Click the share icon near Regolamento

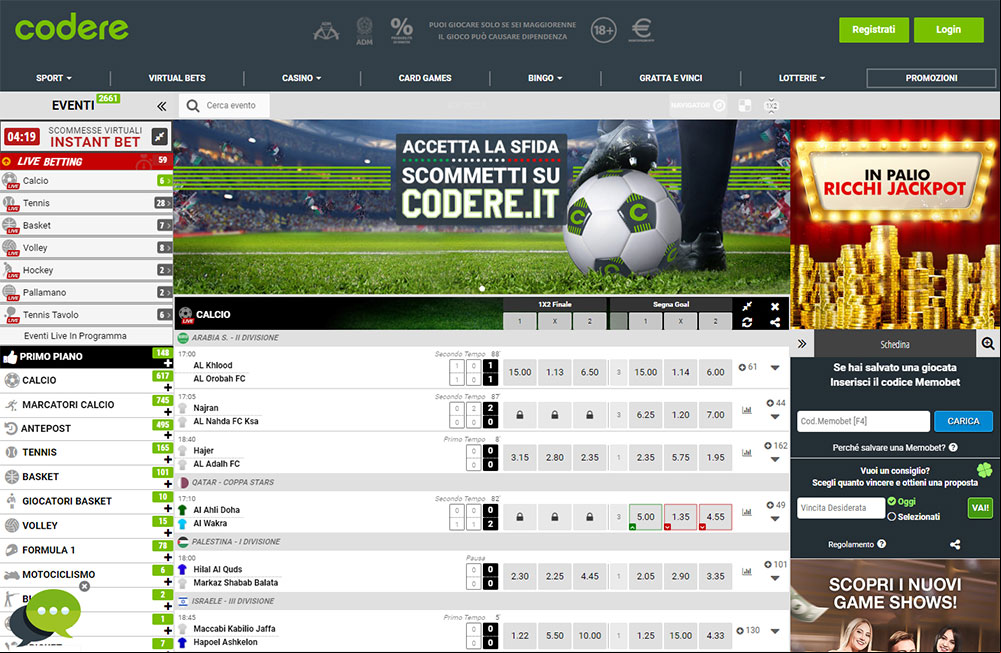(x=955, y=544)
